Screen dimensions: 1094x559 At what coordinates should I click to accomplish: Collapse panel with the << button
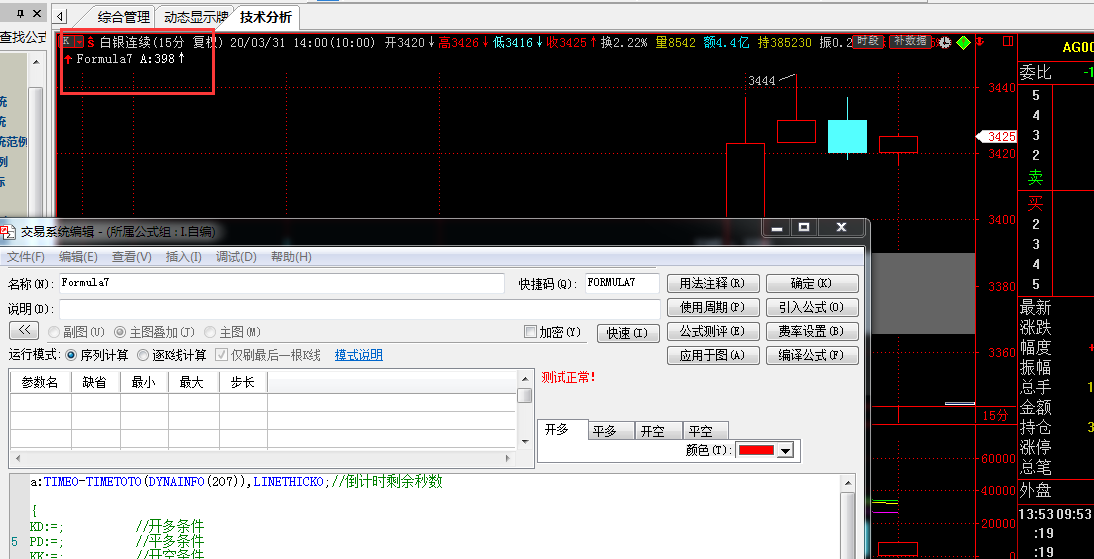[x=23, y=331]
